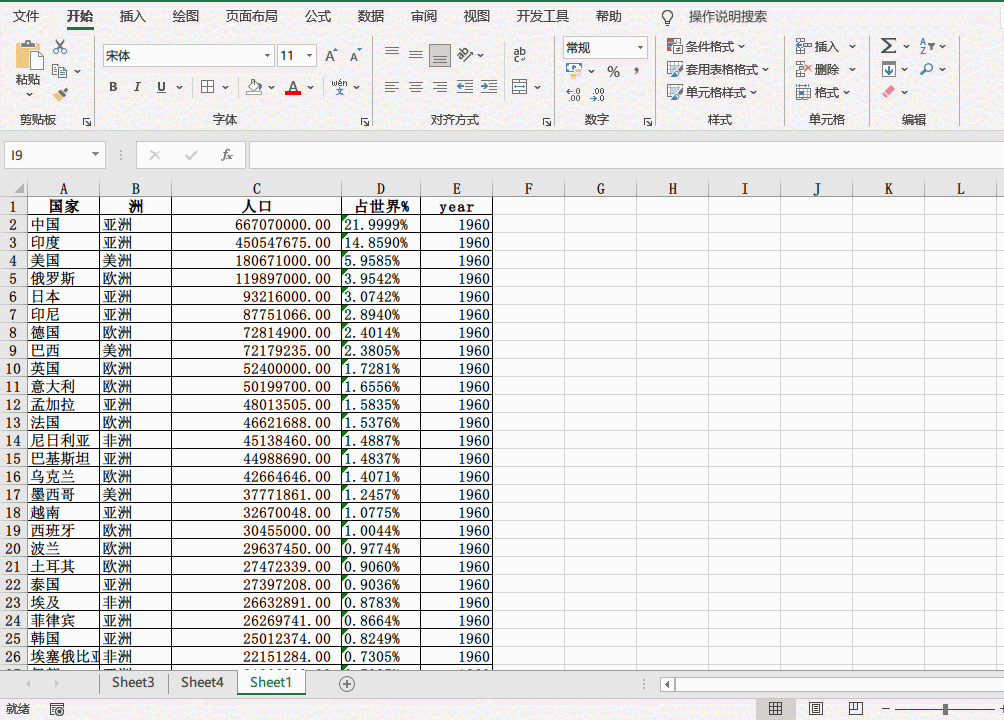This screenshot has width=1004, height=720.
Task: Toggle italic formatting
Action: tap(137, 86)
